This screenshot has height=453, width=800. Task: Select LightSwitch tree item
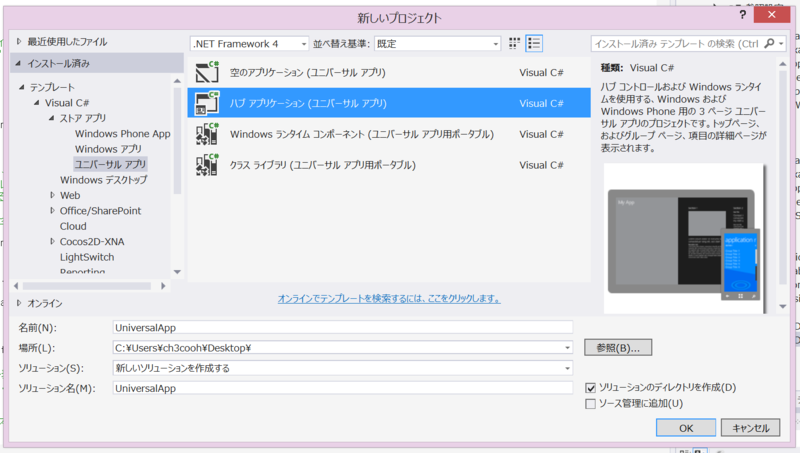pyautogui.click(x=87, y=257)
